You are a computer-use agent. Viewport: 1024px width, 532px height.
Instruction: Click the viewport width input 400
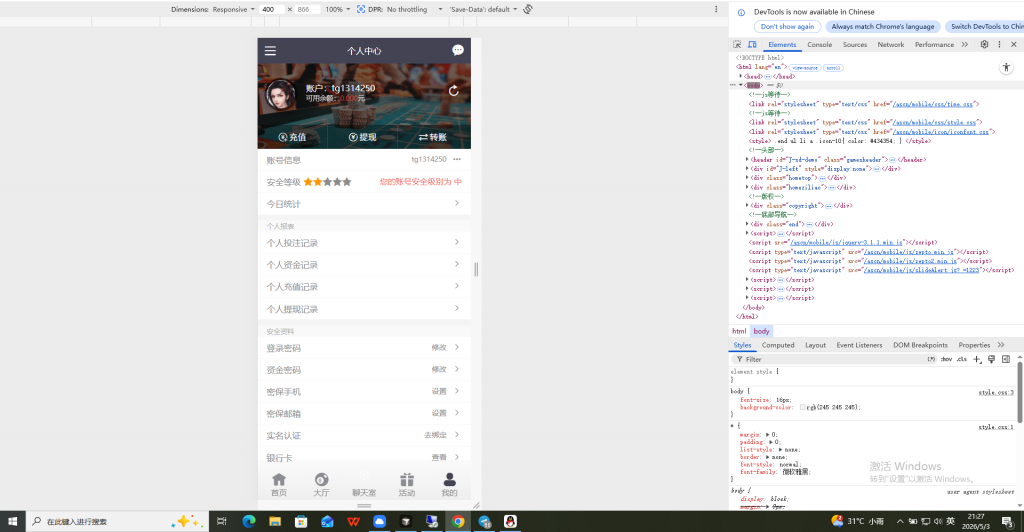coord(271,9)
